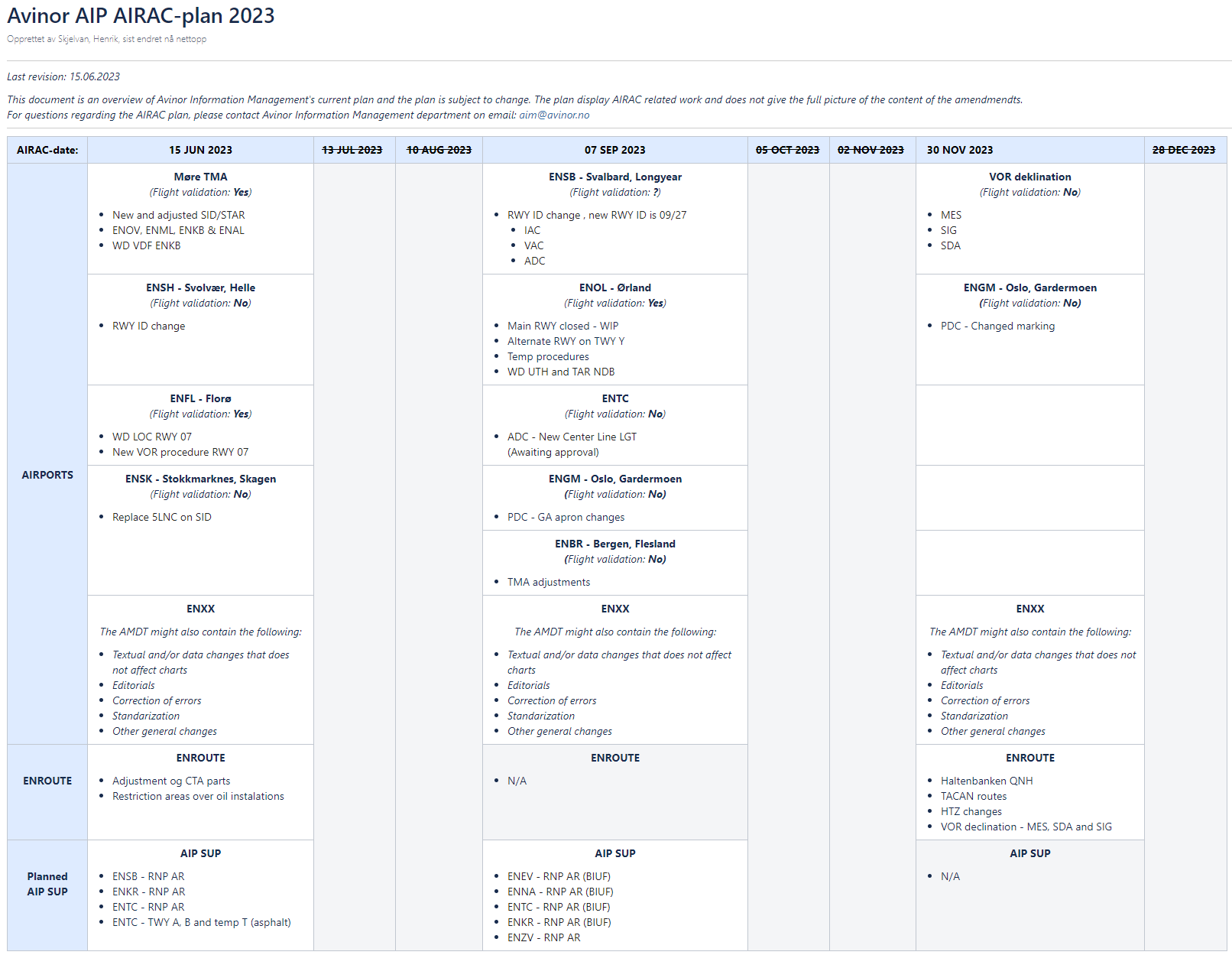Select the Møre TMA heading
Viewport: 1232px width, 955px height.
pyautogui.click(x=200, y=177)
